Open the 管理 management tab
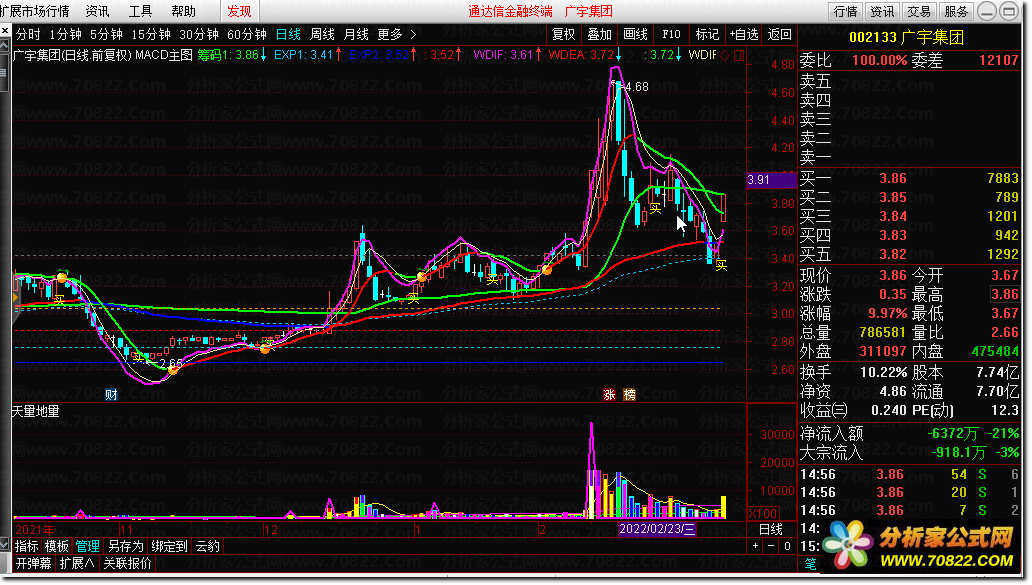 coord(87,546)
